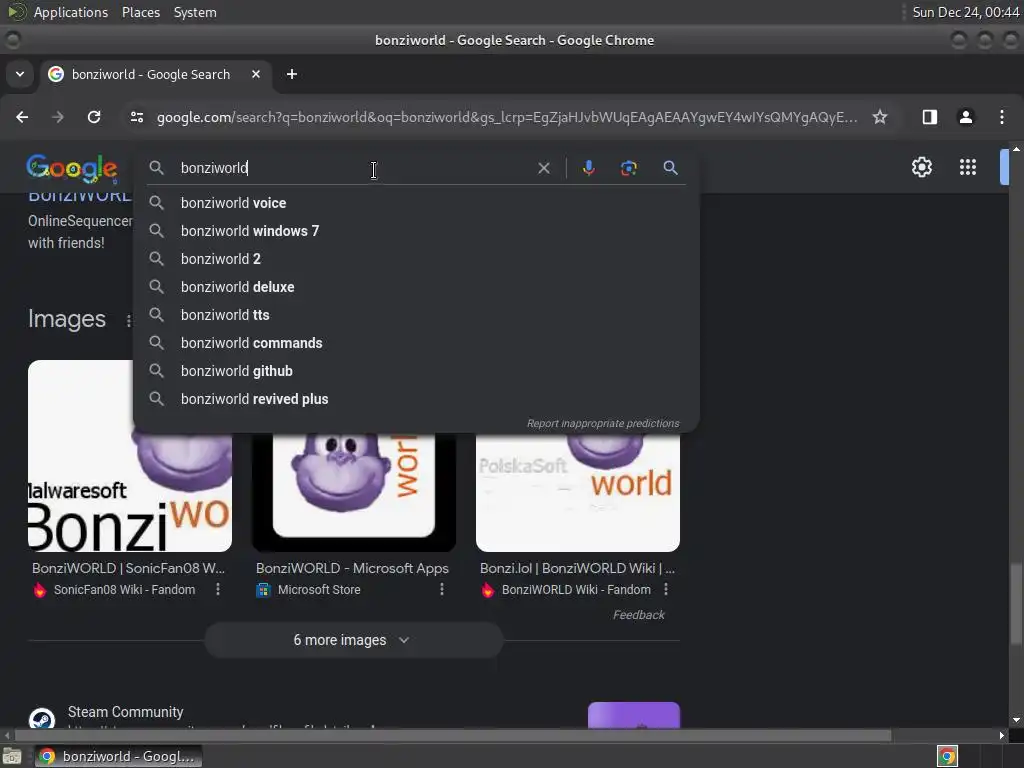Viewport: 1024px width, 768px height.
Task: Click the Chrome address bar URL
Action: [507, 117]
